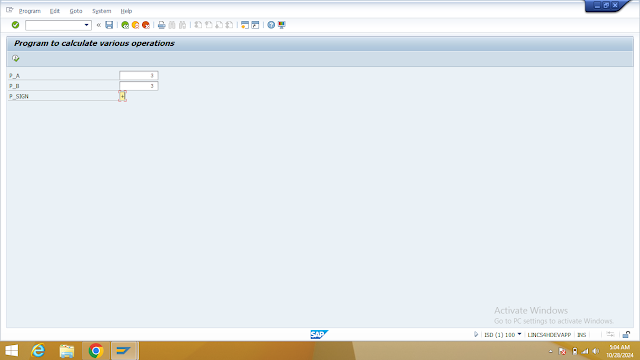Collapse the command field using double-chevron
This screenshot has height=360, width=640.
[x=99, y=25]
